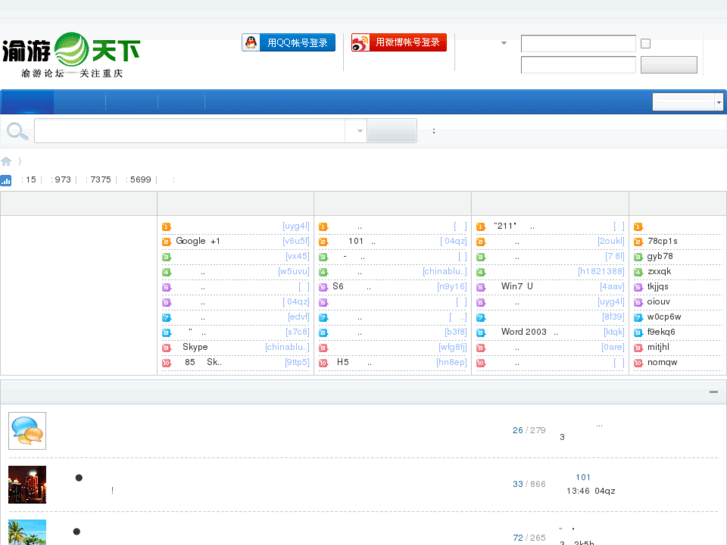Open the 'Word 2003' thread link

click(x=524, y=332)
